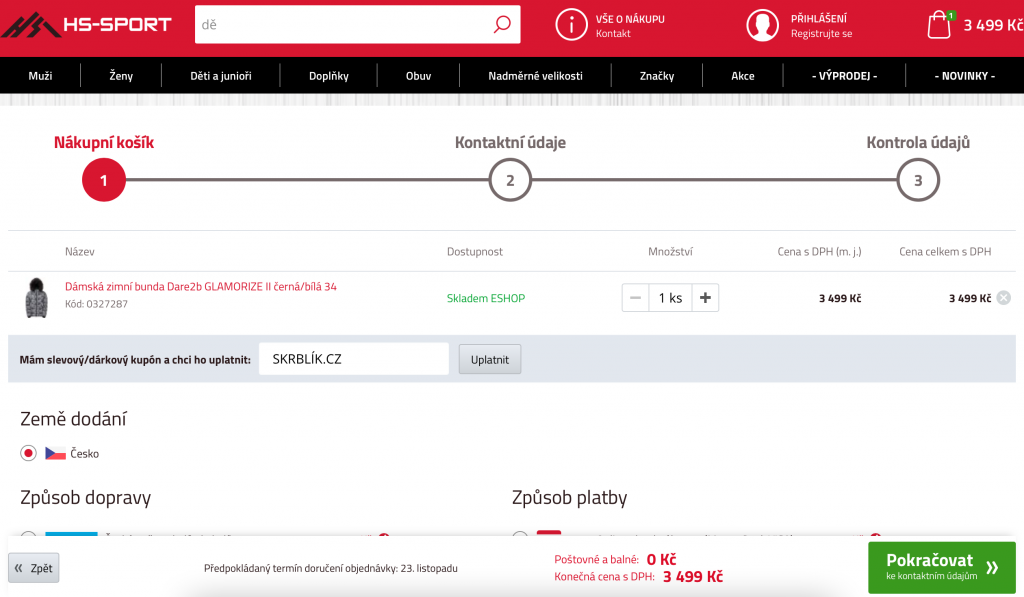Click the cart total 3 499 Kč in header

coord(993,25)
